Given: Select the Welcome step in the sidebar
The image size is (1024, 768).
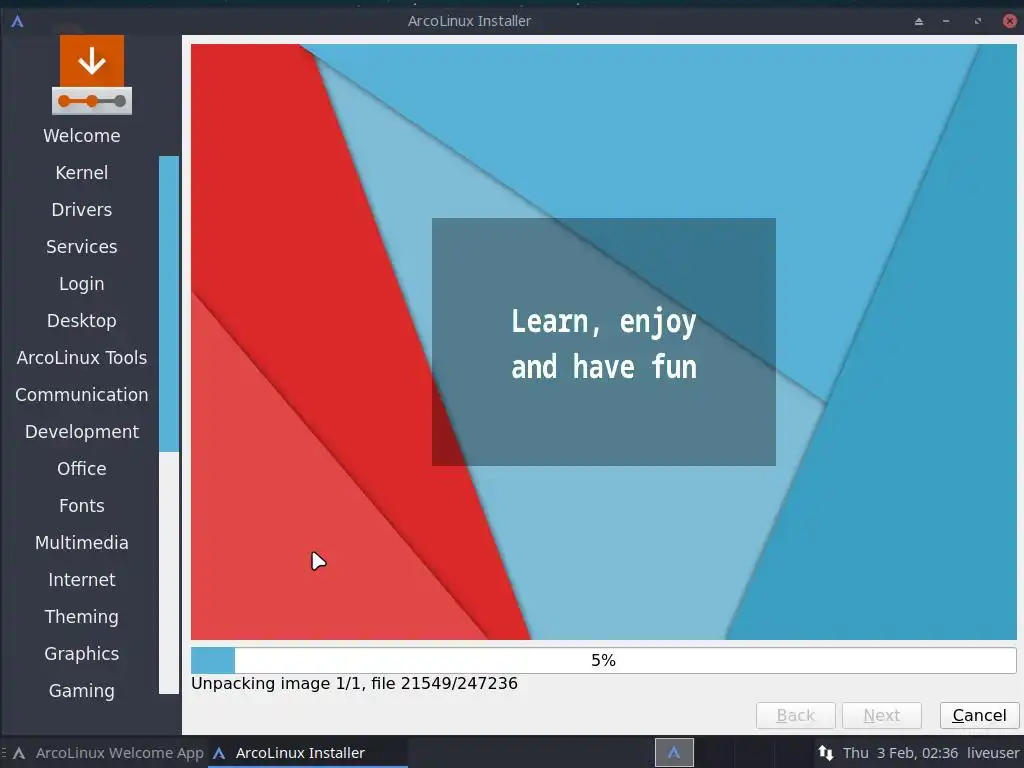Looking at the screenshot, I should [x=82, y=136].
